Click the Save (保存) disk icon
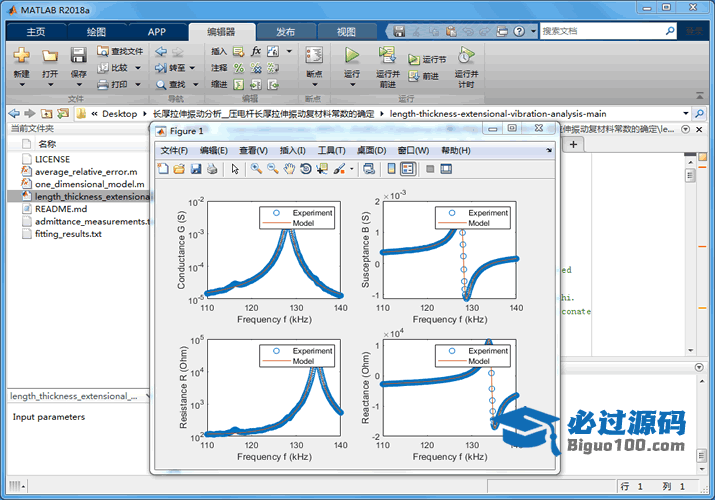The image size is (715, 500). [x=78, y=55]
